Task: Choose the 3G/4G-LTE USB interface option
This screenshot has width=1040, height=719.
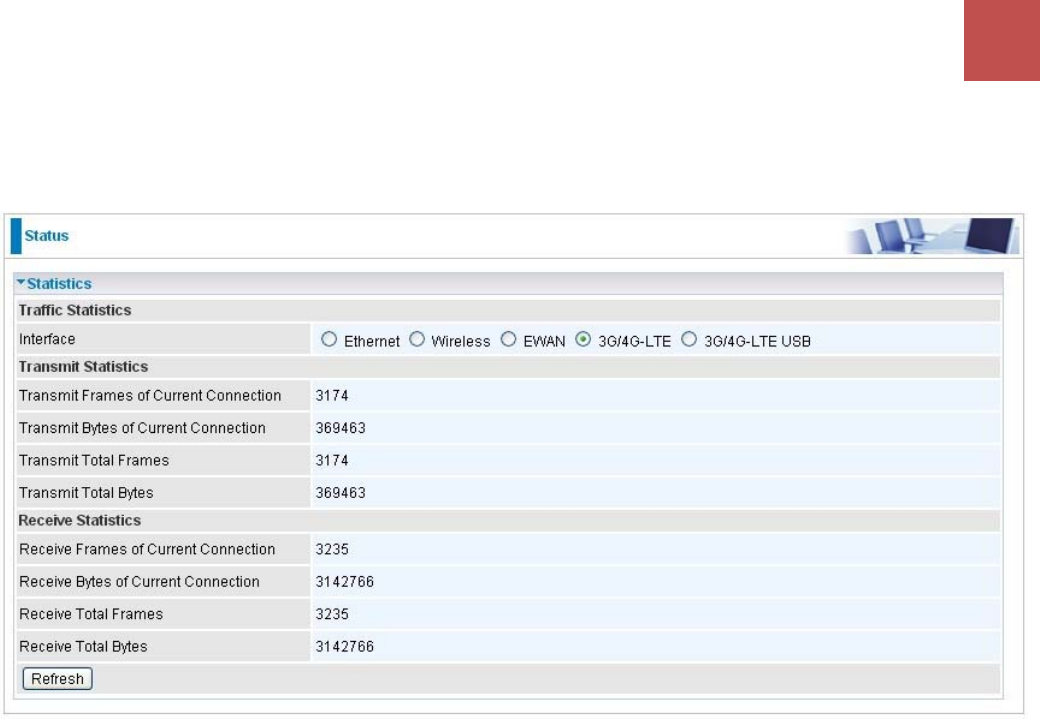Action: point(689,340)
